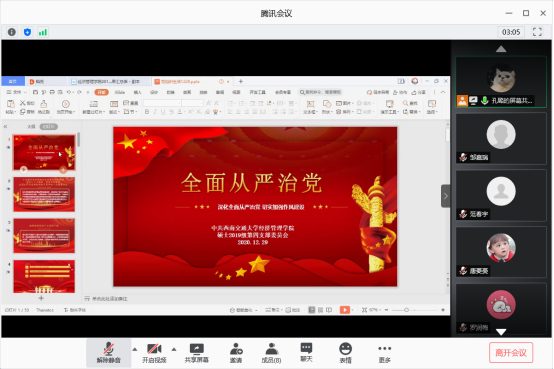Adjust the zoom slider in the shared presentation
This screenshot has height=369, width=554.
click(x=406, y=310)
